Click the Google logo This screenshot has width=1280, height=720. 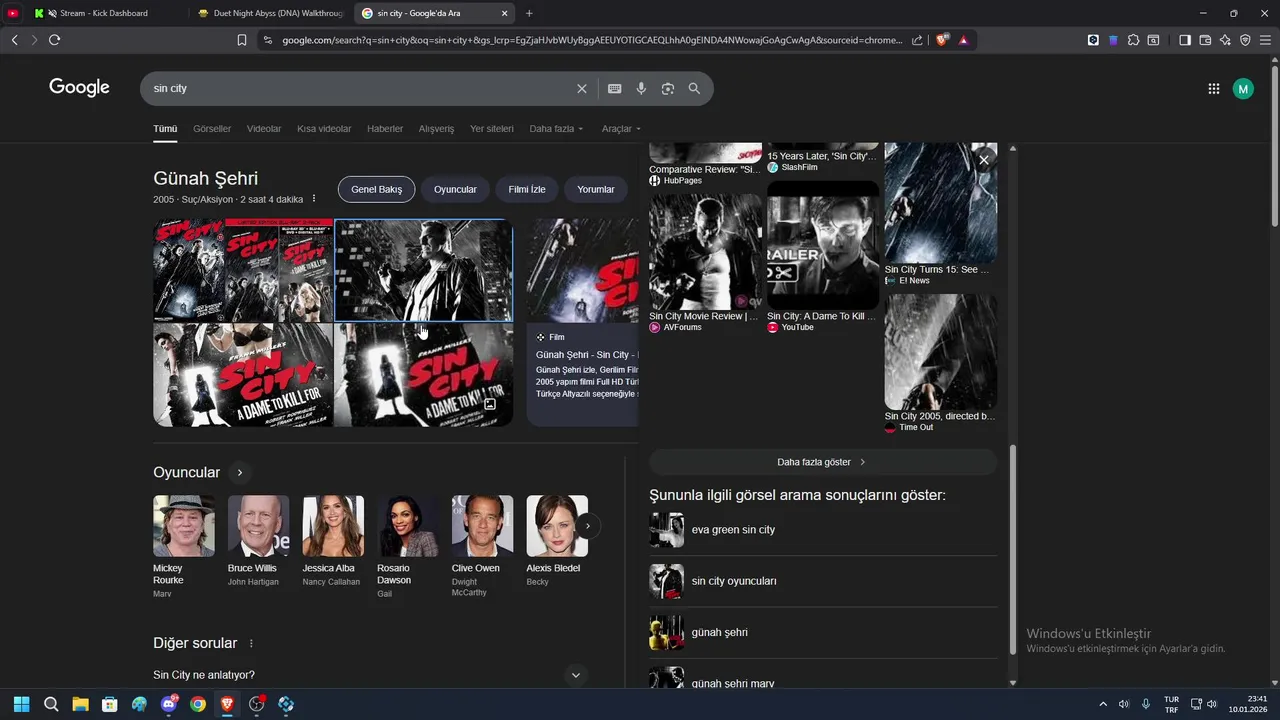tap(79, 88)
